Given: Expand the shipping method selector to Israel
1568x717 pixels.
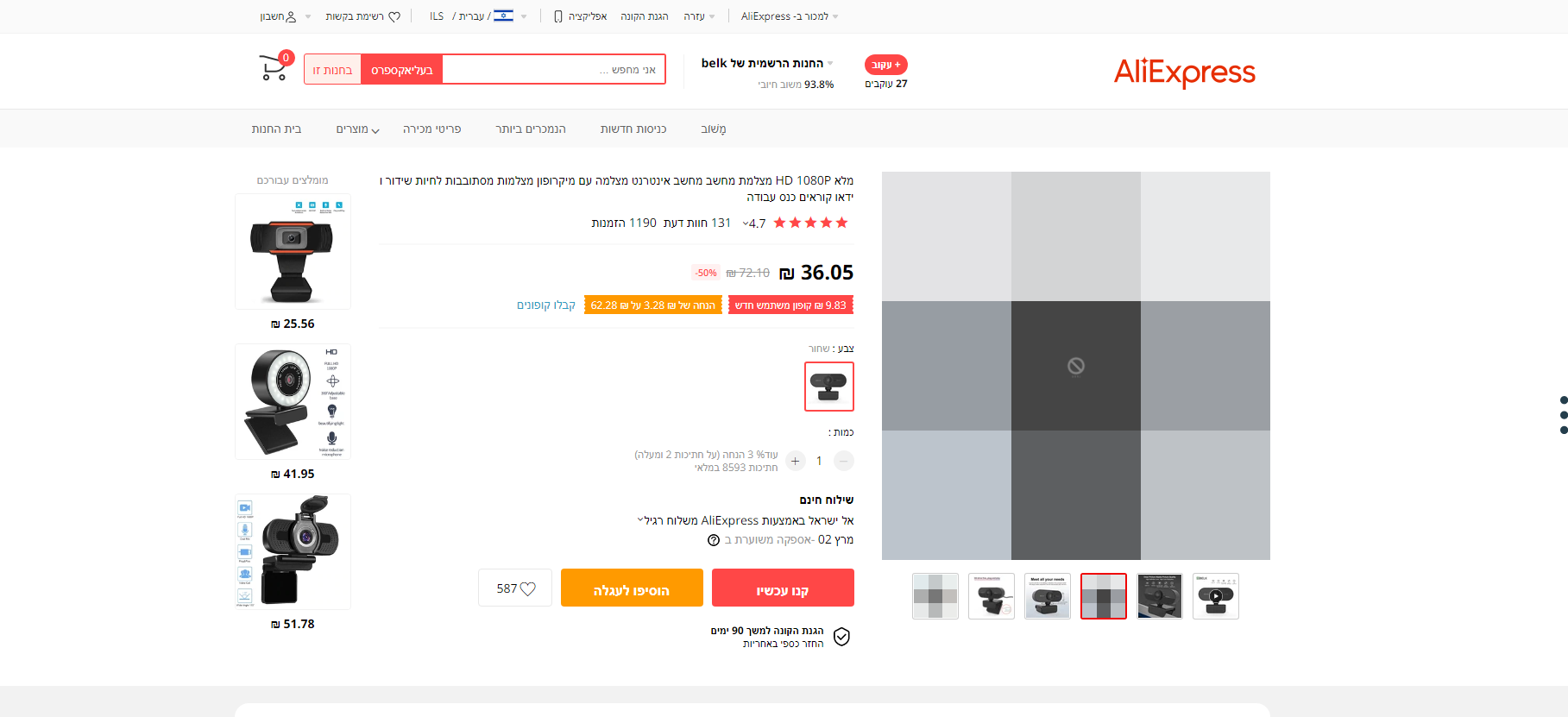Looking at the screenshot, I should [x=746, y=520].
